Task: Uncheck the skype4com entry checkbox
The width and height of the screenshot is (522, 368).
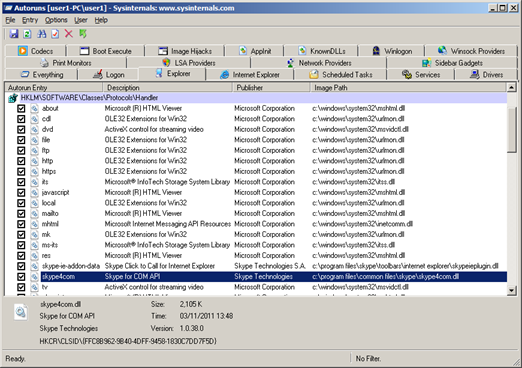Action: [x=21, y=277]
